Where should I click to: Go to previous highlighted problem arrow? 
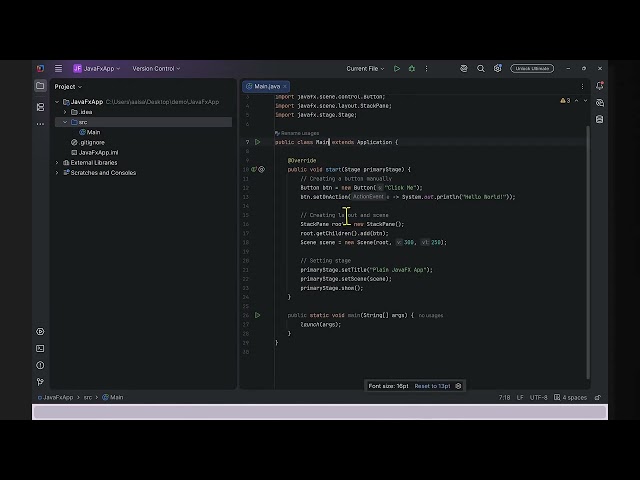click(x=576, y=100)
